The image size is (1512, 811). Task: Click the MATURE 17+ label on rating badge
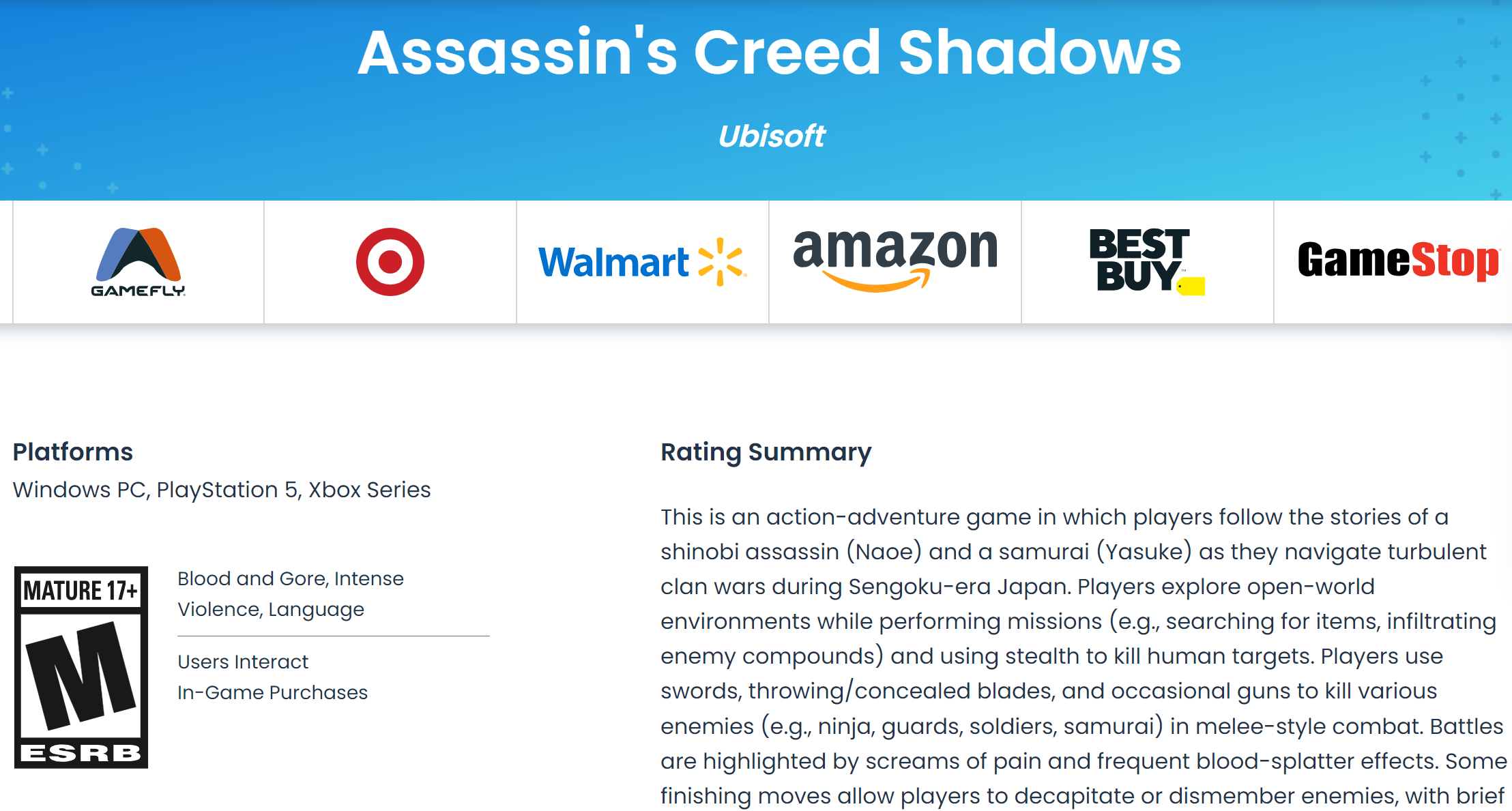(x=81, y=590)
